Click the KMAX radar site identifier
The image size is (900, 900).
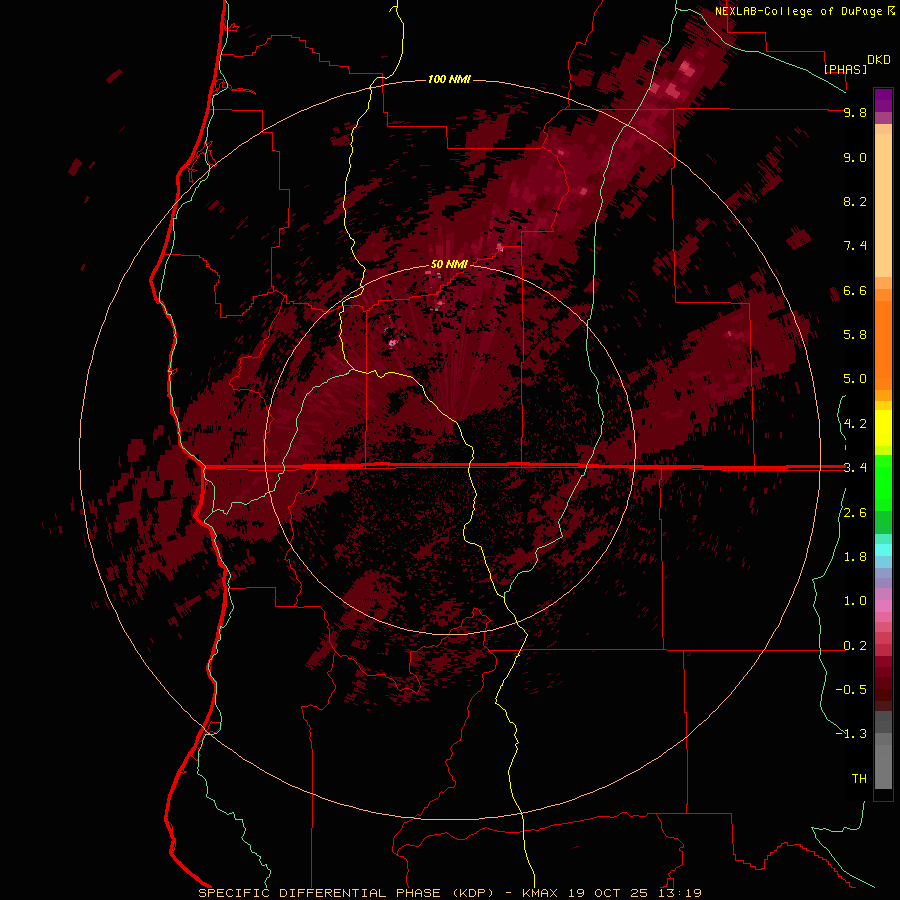[x=540, y=893]
